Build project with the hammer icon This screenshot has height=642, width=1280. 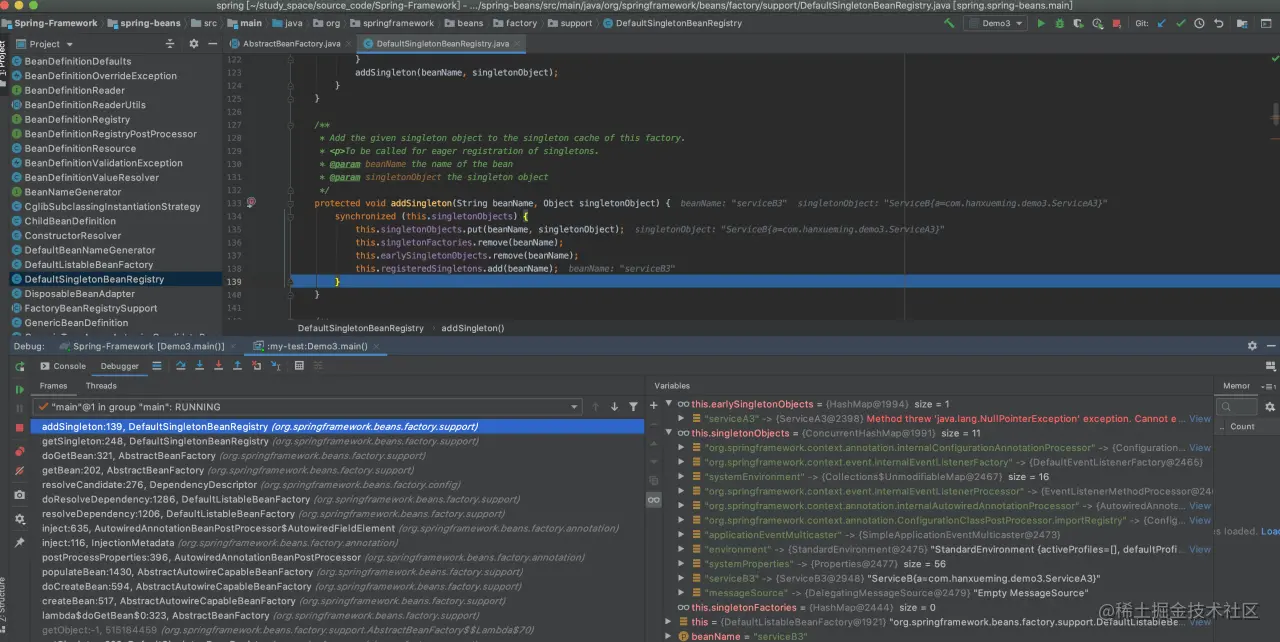click(x=949, y=23)
